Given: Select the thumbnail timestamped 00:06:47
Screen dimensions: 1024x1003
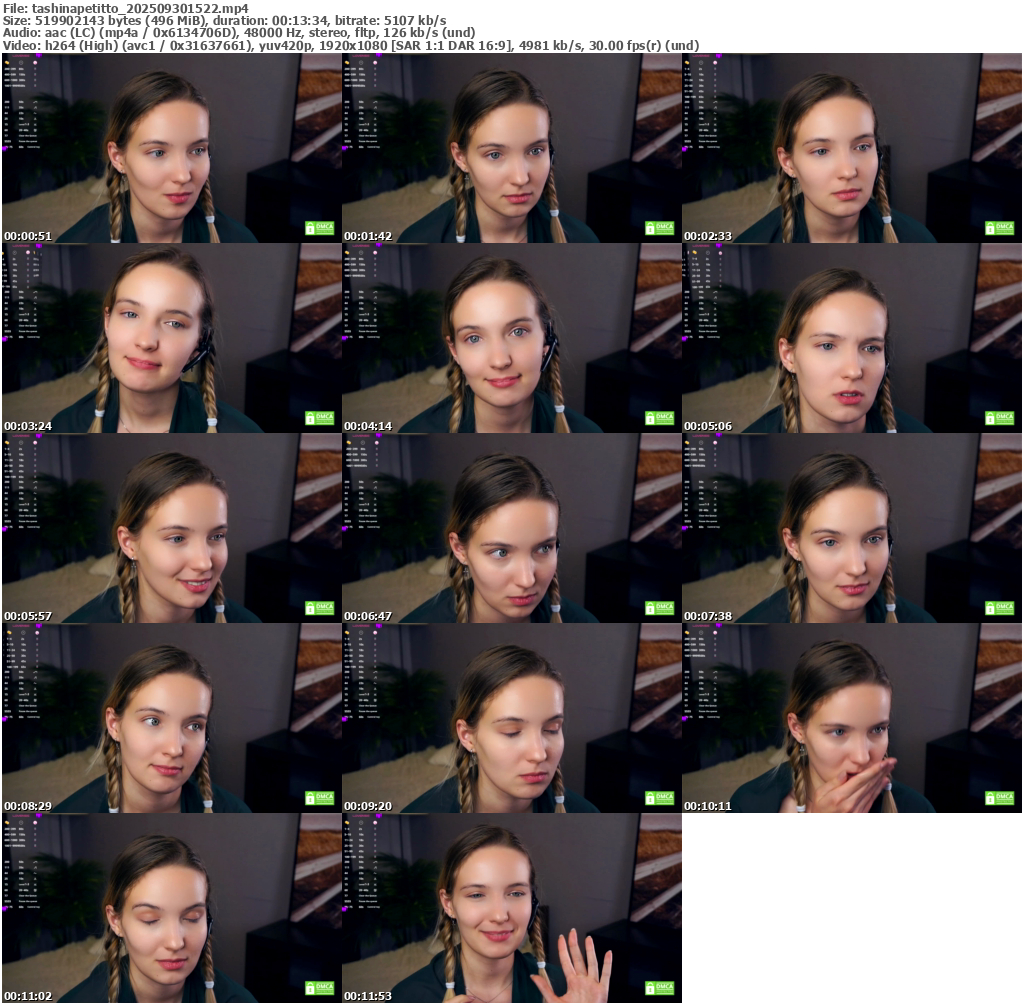Looking at the screenshot, I should pyautogui.click(x=511, y=528).
